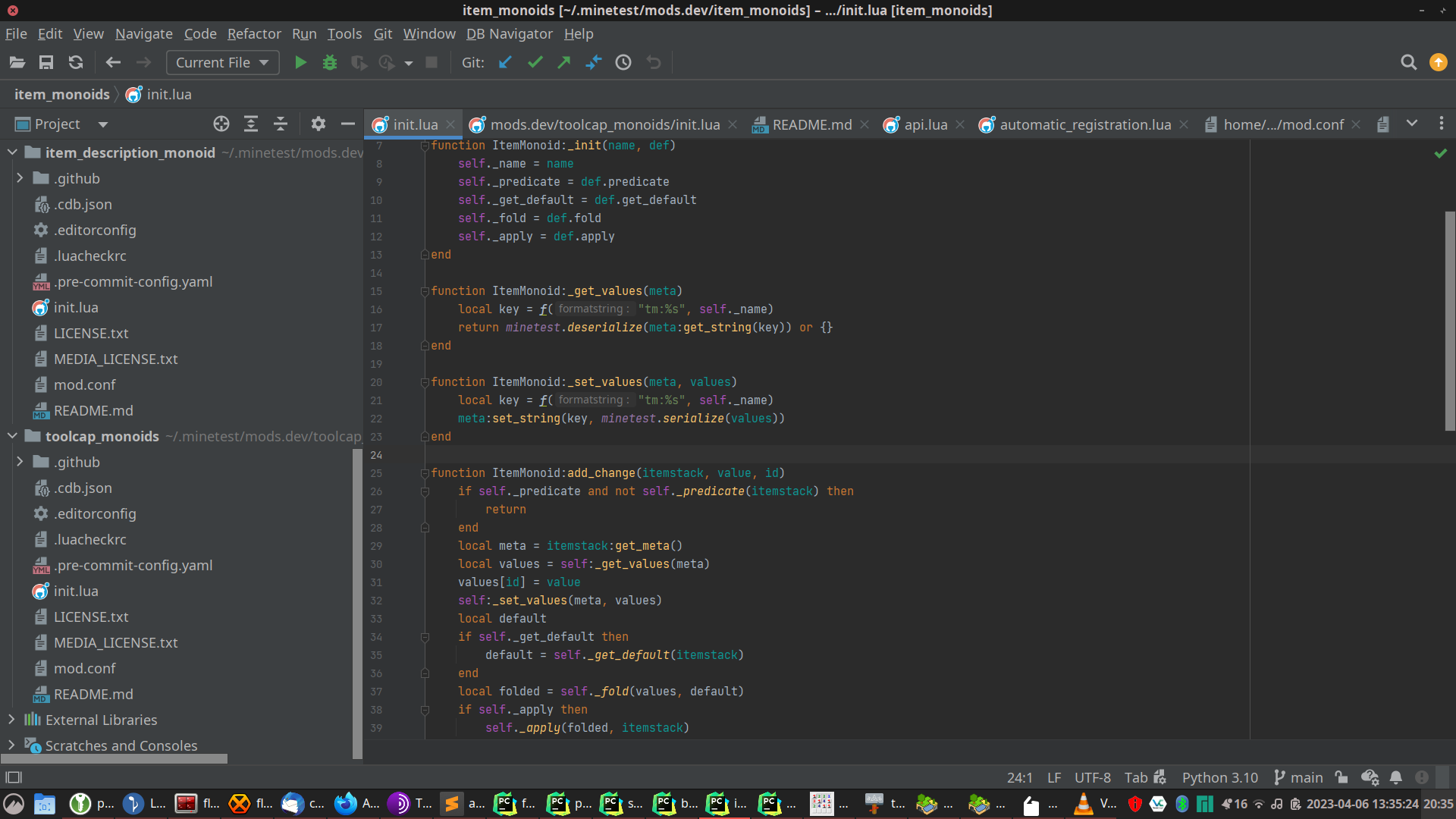Click the Debug bug icon
This screenshot has height=819, width=1456.
click(329, 63)
